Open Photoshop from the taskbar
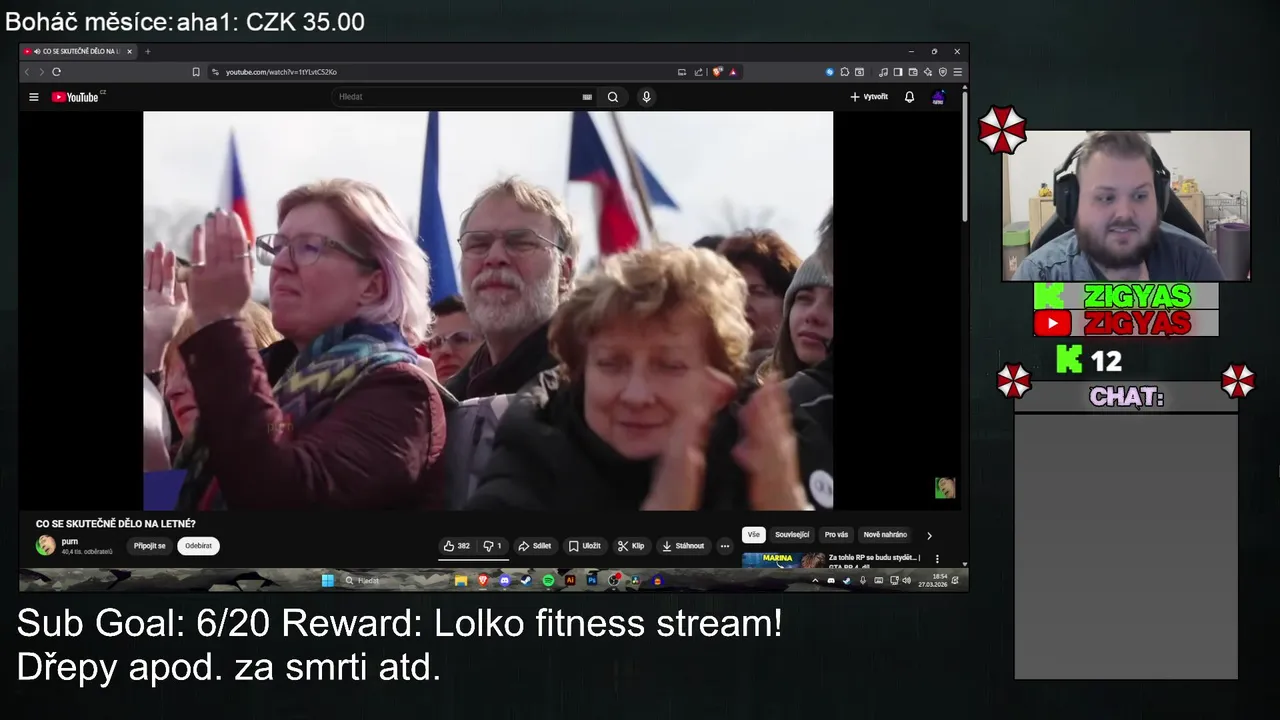This screenshot has height=720, width=1280. click(592, 580)
